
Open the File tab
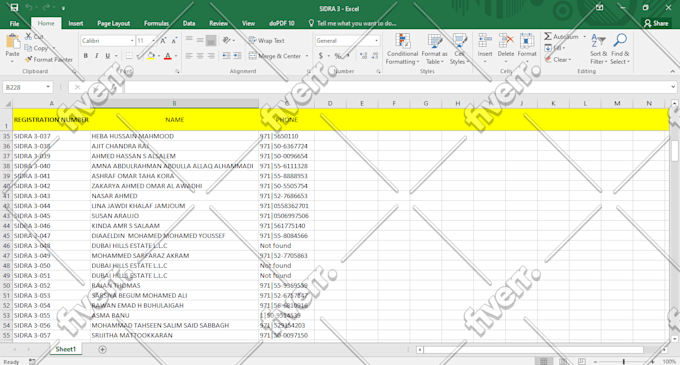14,23
